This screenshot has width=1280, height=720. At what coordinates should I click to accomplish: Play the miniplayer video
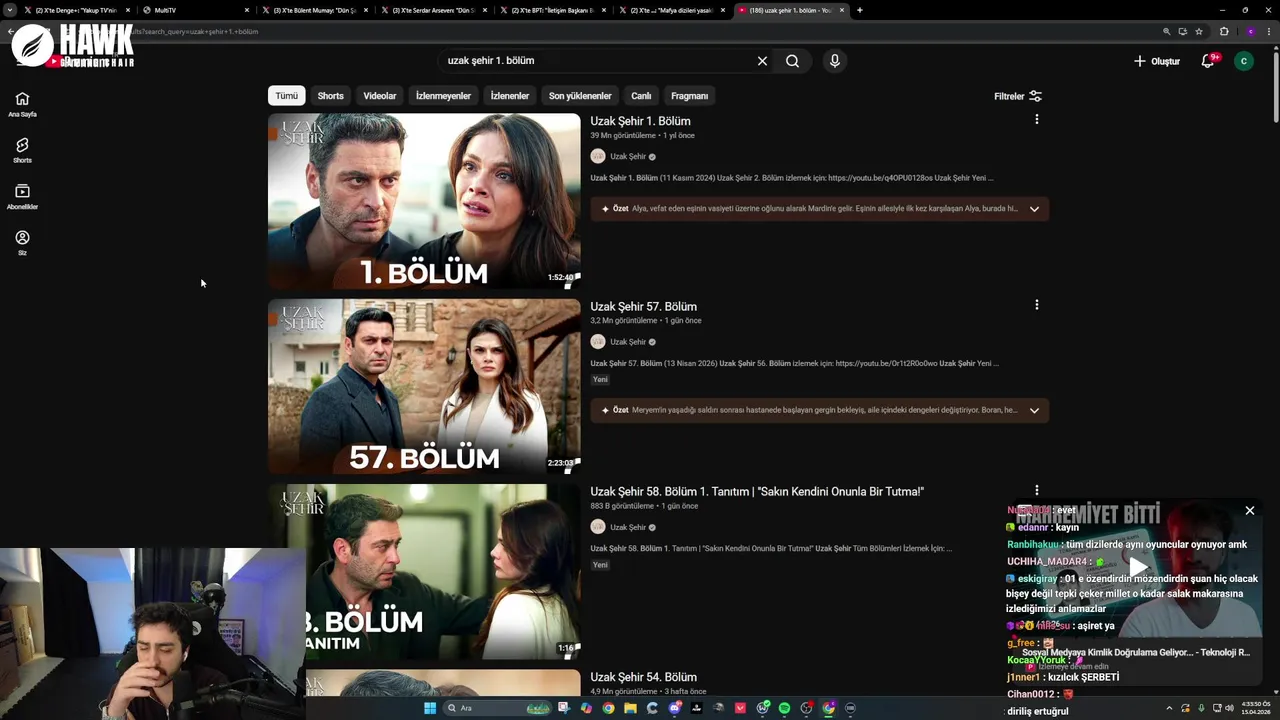(x=1138, y=568)
